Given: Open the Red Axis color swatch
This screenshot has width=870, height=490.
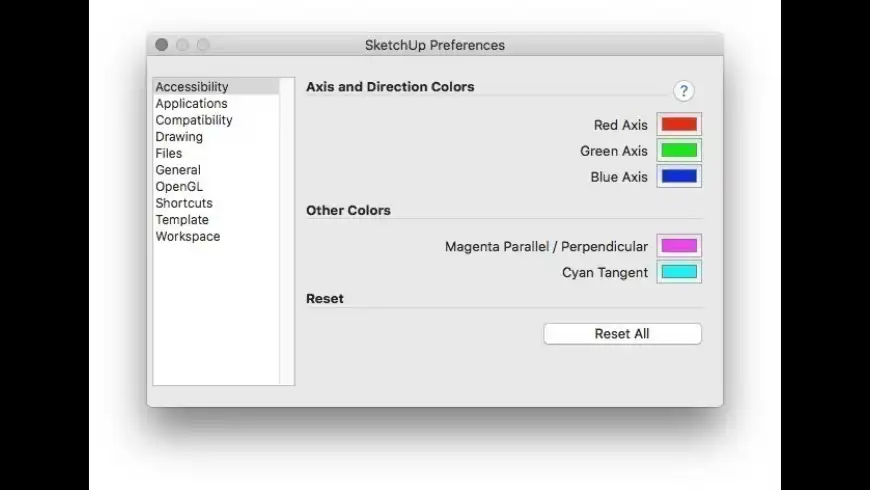Looking at the screenshot, I should coord(679,125).
